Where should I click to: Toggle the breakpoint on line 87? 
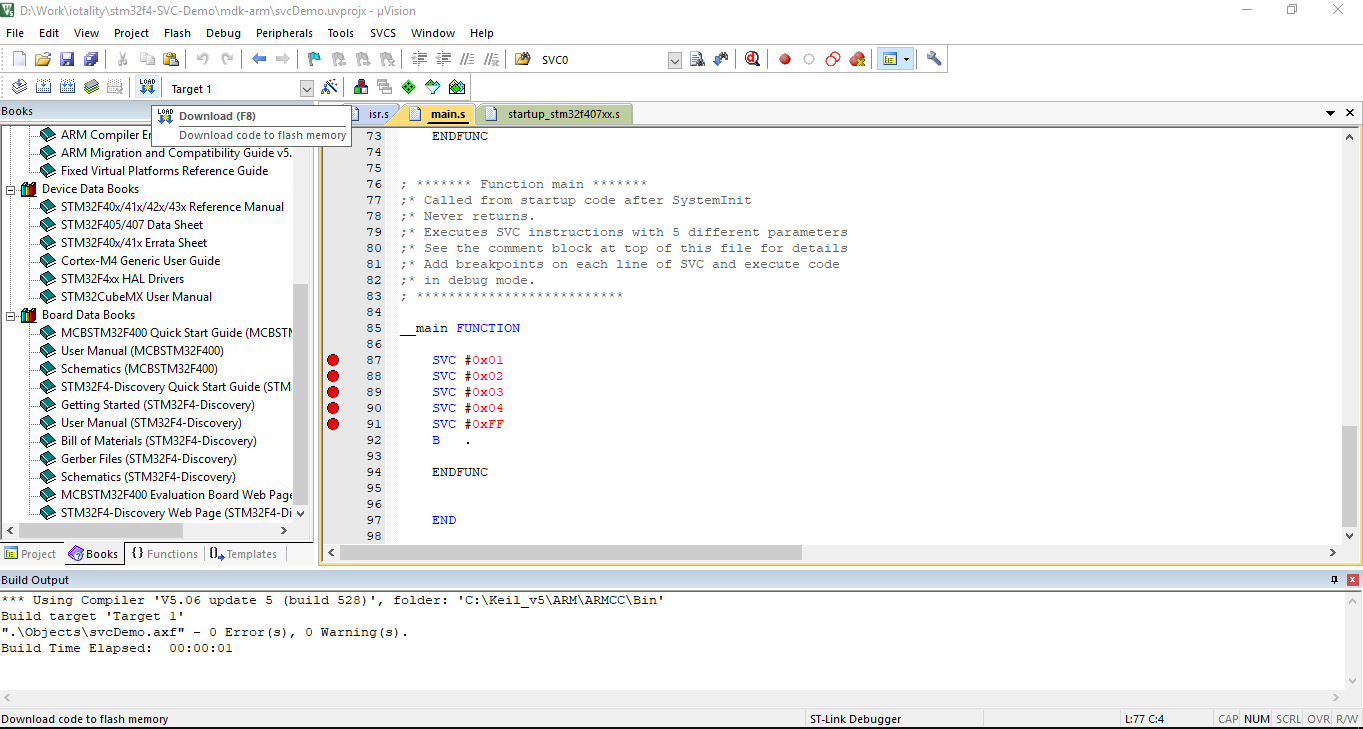[x=333, y=360]
